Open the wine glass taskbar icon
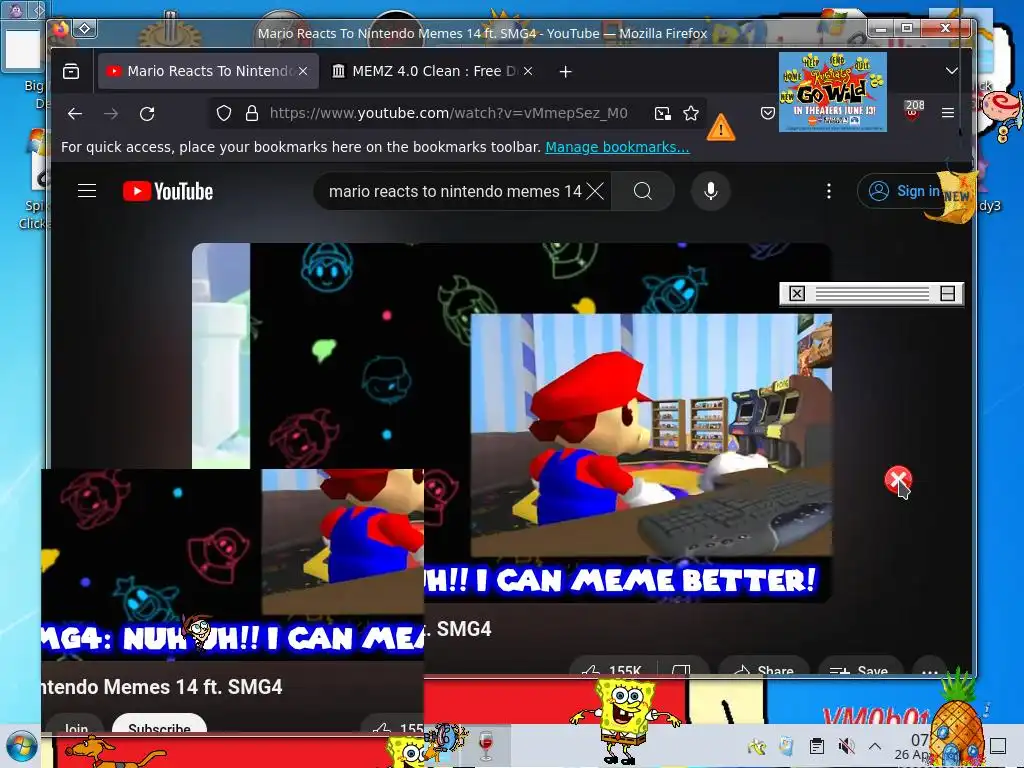 pyautogui.click(x=485, y=746)
